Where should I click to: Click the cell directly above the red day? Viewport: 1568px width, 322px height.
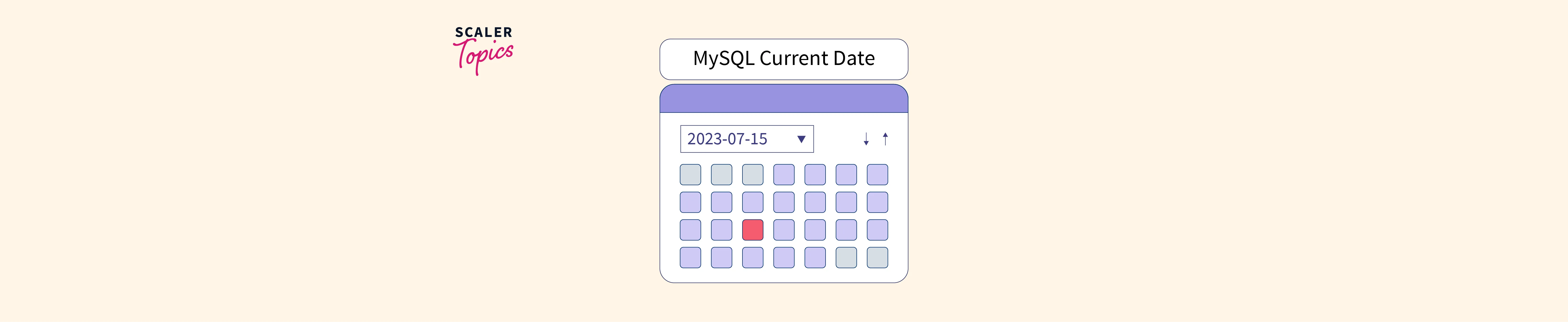(752, 202)
